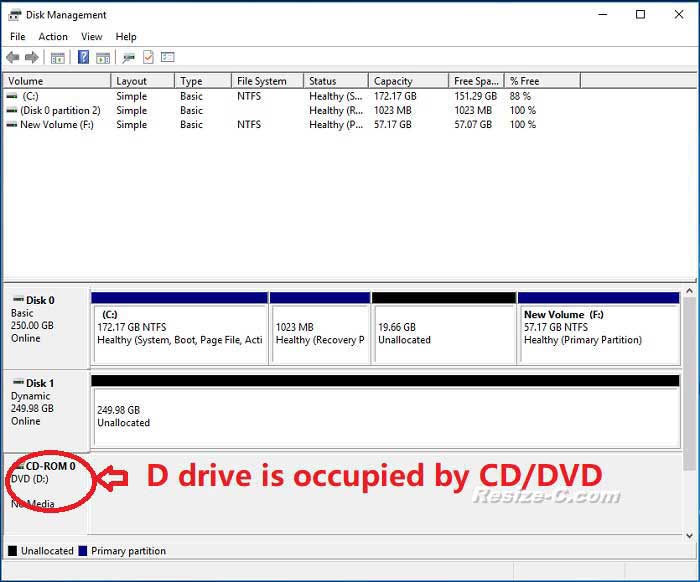Select the (C:) 172.17 GB NTFS partition block
Viewport: 700px width, 582px height.
pos(179,328)
